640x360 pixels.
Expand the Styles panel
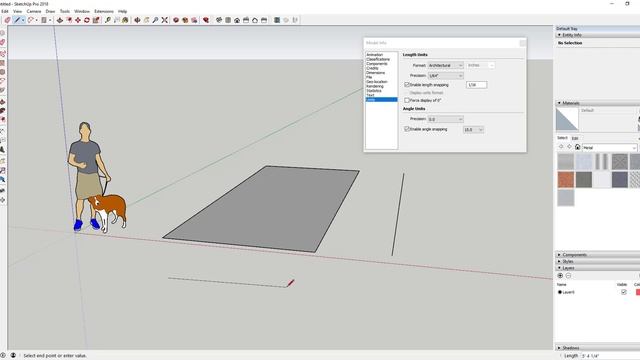559,261
